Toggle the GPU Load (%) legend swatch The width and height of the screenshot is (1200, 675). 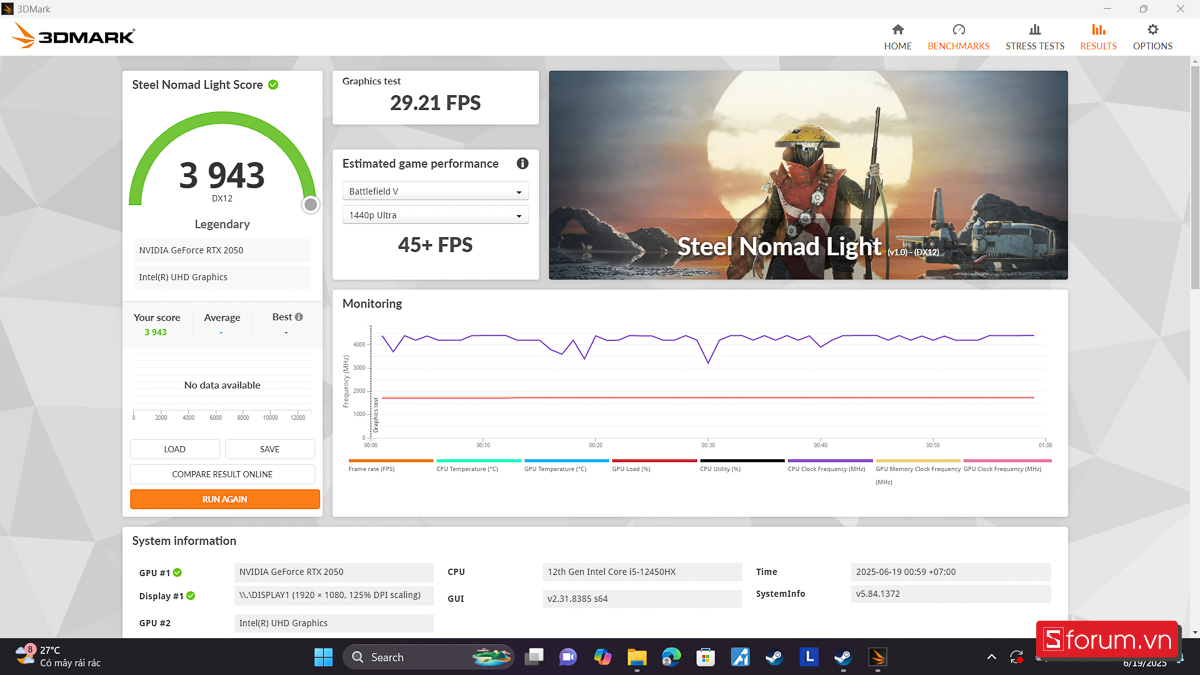point(654,461)
